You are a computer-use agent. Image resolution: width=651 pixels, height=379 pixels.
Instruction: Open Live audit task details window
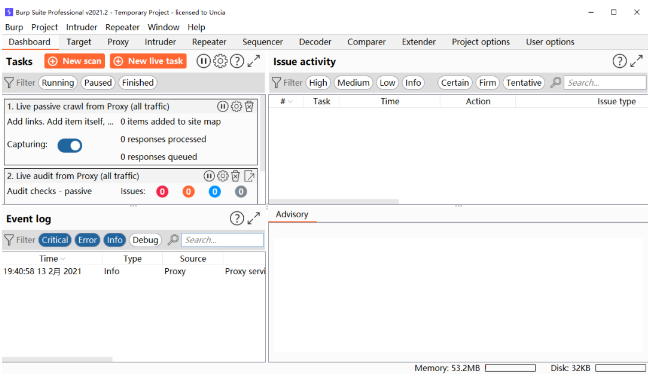click(250, 176)
